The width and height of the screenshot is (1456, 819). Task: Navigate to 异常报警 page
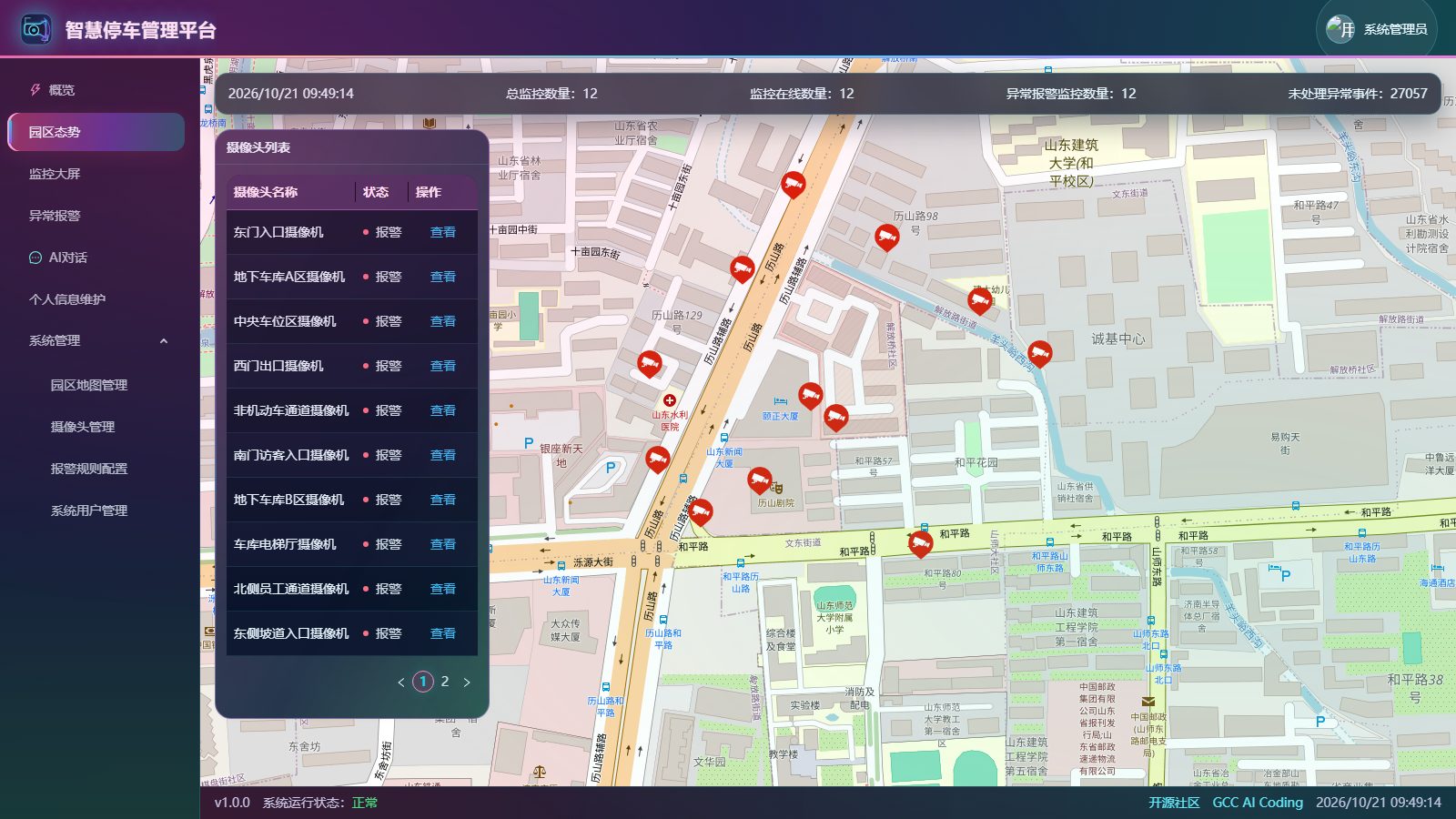click(x=96, y=216)
